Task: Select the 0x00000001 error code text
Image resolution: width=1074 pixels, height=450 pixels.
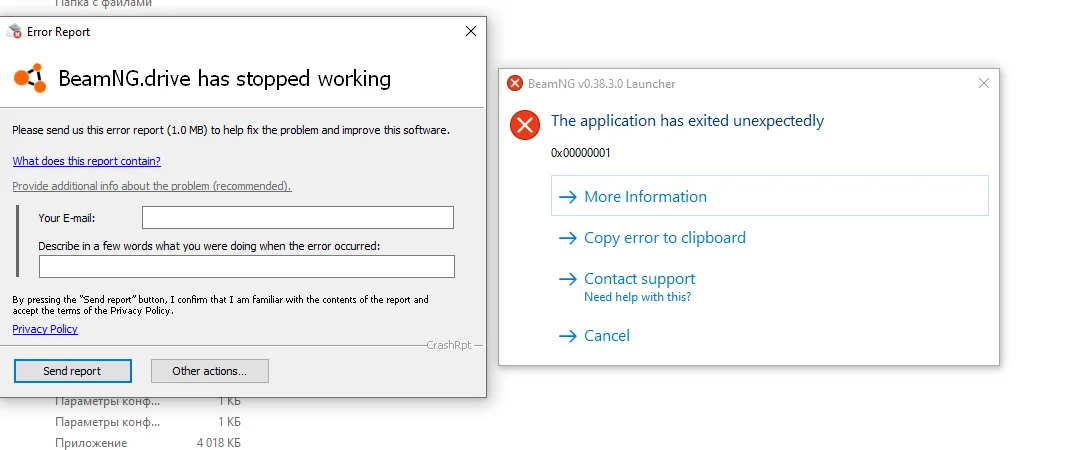Action: pos(580,153)
